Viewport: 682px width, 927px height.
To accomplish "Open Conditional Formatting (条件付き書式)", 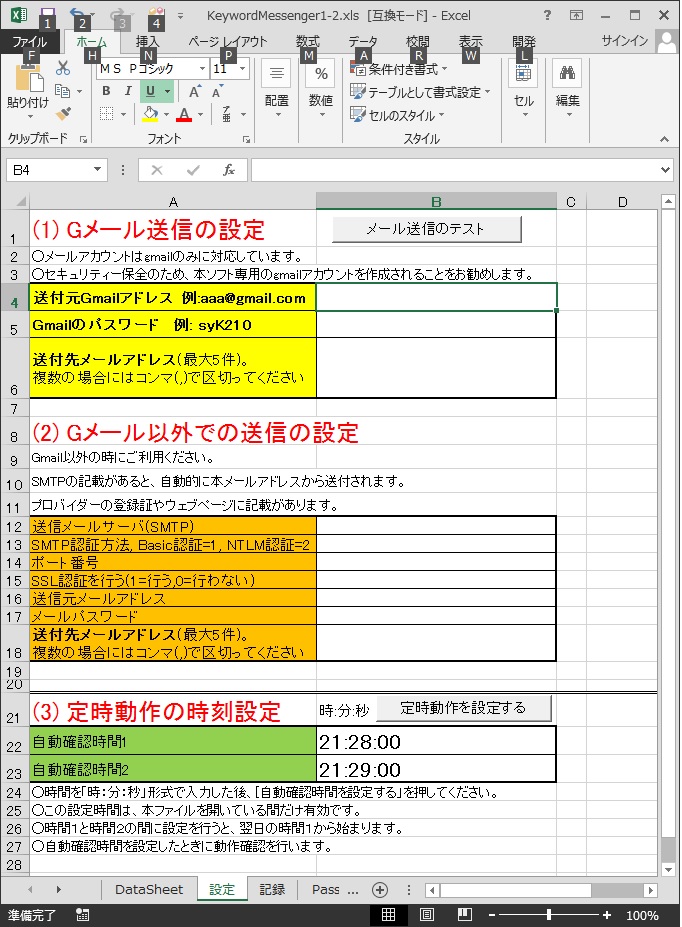I will point(399,70).
